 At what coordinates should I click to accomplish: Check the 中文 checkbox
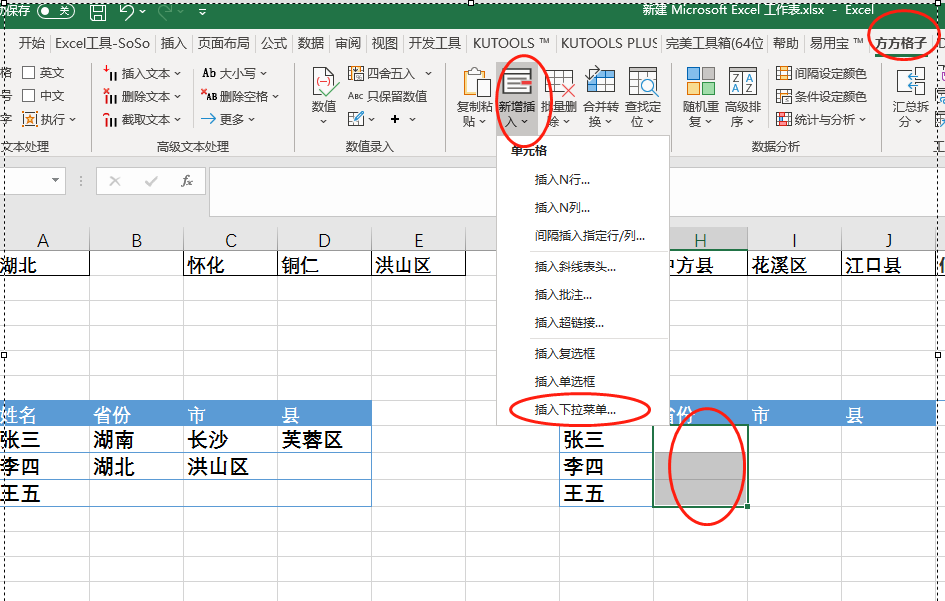coord(28,95)
